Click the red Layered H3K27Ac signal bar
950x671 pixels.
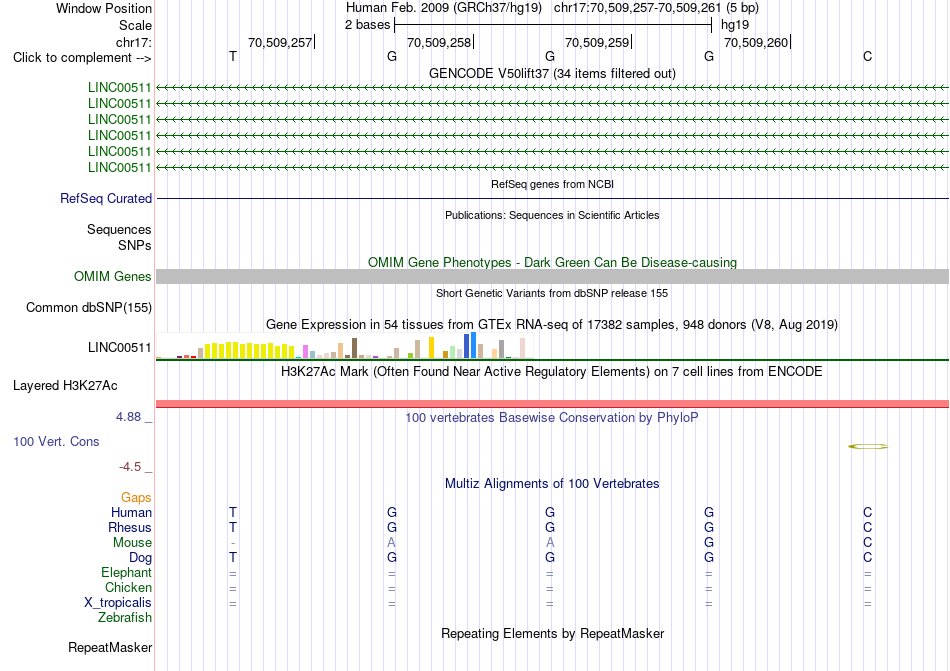[x=552, y=404]
